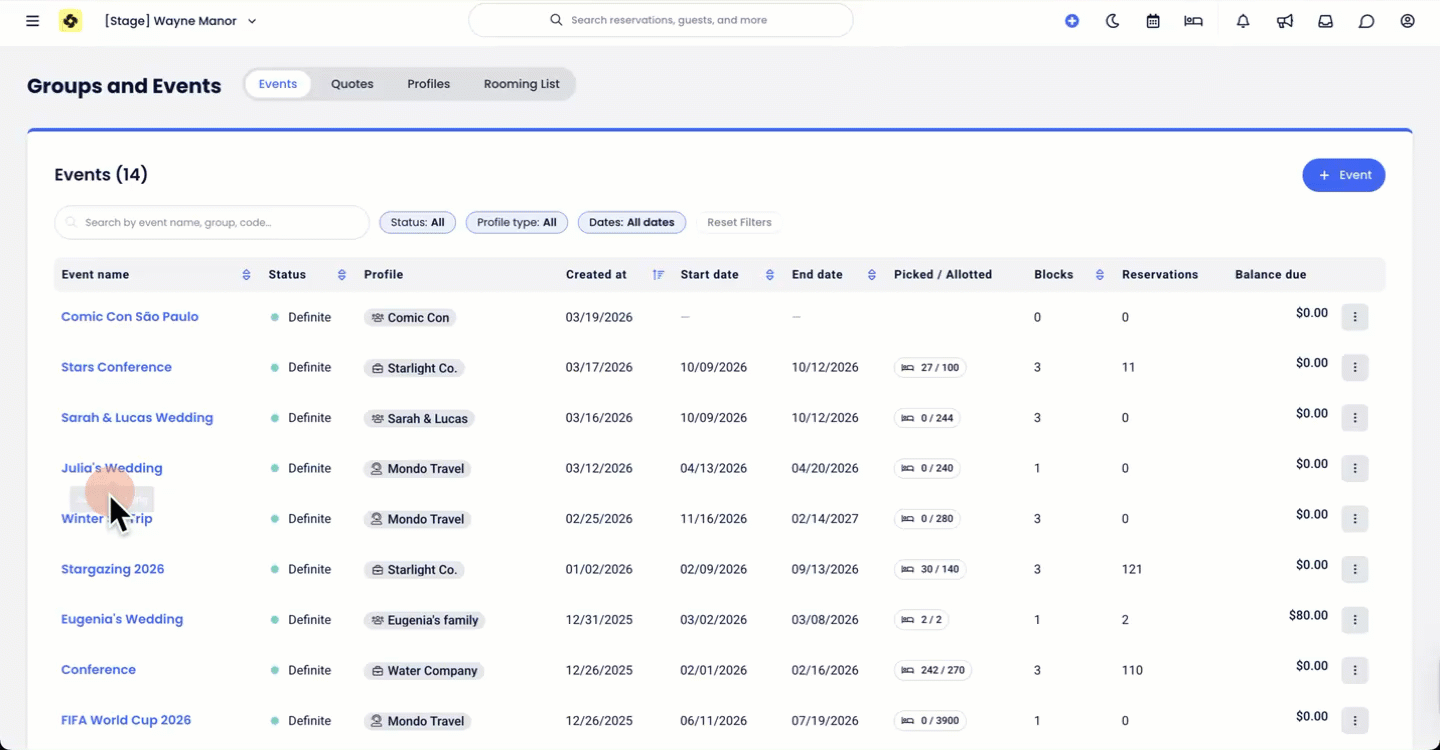Click the bed rooms icon in header
1440x750 pixels.
1193,21
